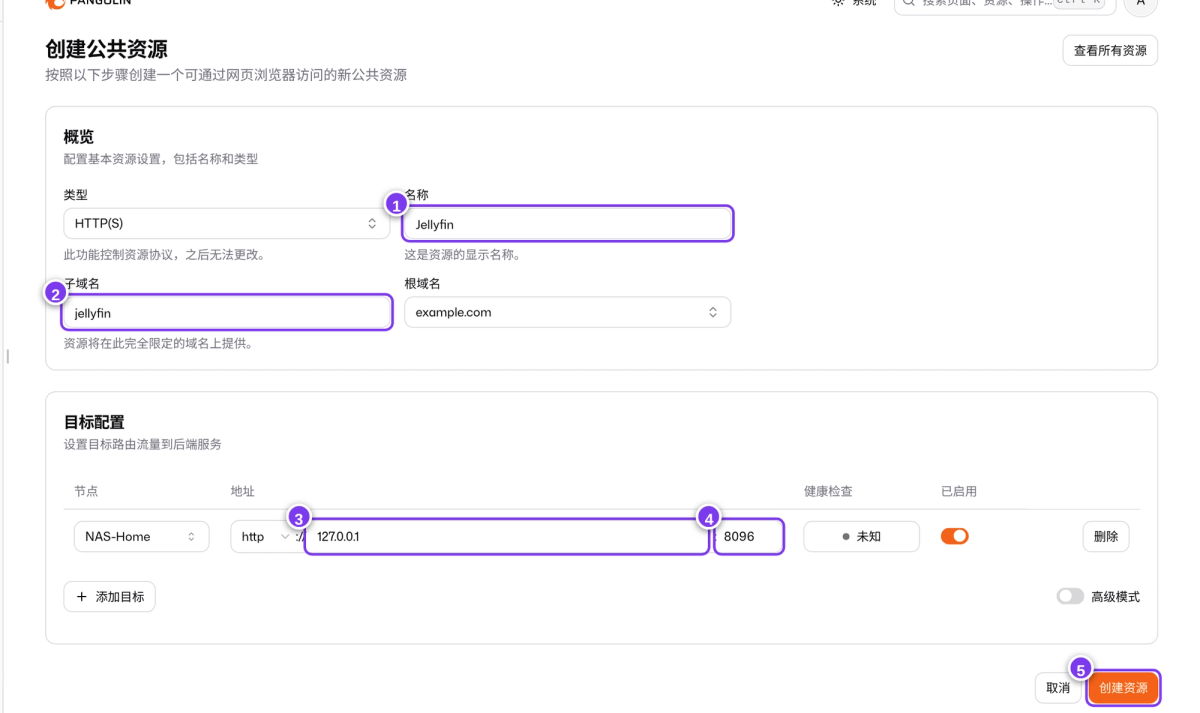The image size is (1200, 713).
Task: Click the 类型 field label
Action: [x=76, y=195]
